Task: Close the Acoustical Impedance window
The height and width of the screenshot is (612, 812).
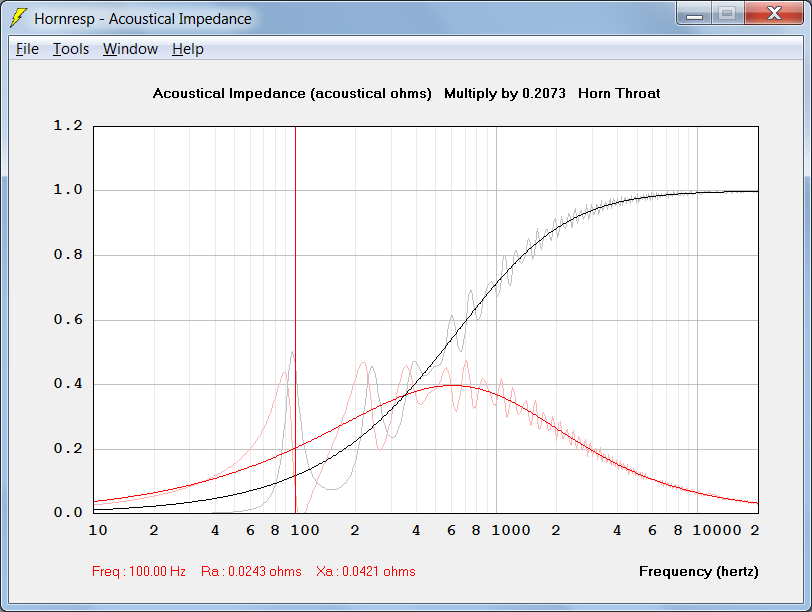Action: coord(774,14)
